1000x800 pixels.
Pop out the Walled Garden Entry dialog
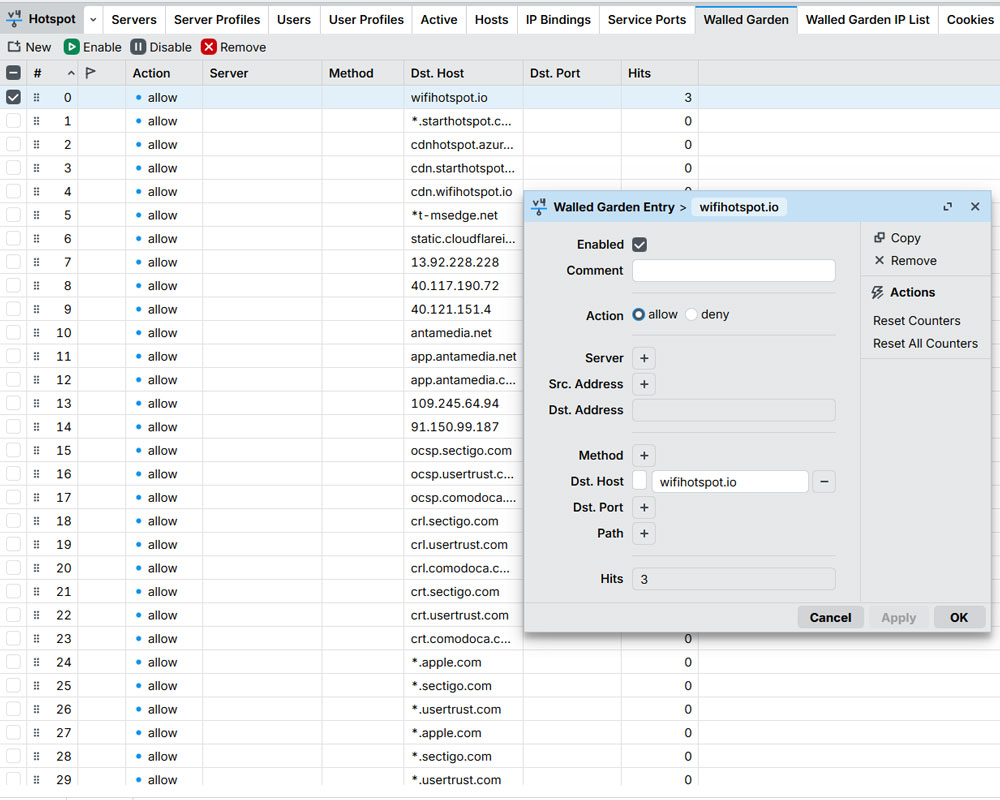[x=947, y=207]
